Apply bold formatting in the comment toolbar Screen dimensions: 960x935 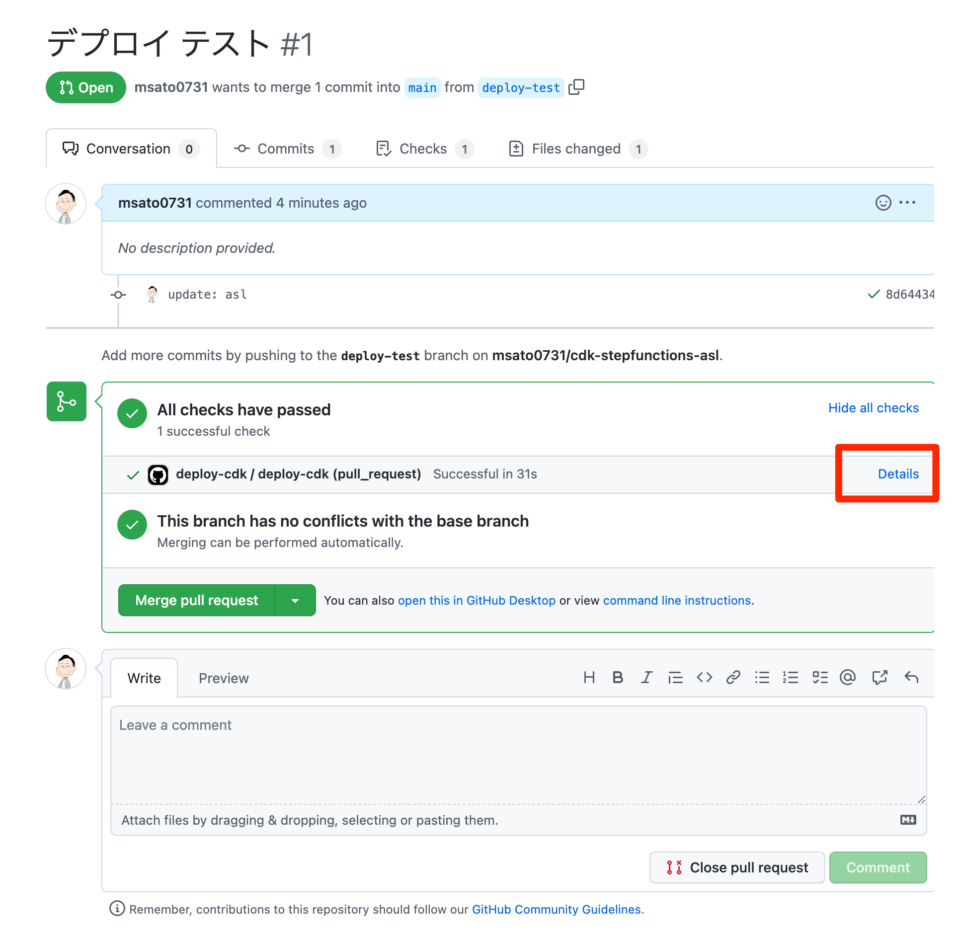[617, 677]
